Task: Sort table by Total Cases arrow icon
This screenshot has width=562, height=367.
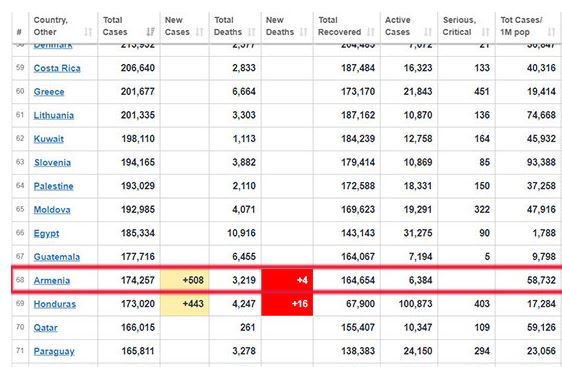Action: [151, 32]
